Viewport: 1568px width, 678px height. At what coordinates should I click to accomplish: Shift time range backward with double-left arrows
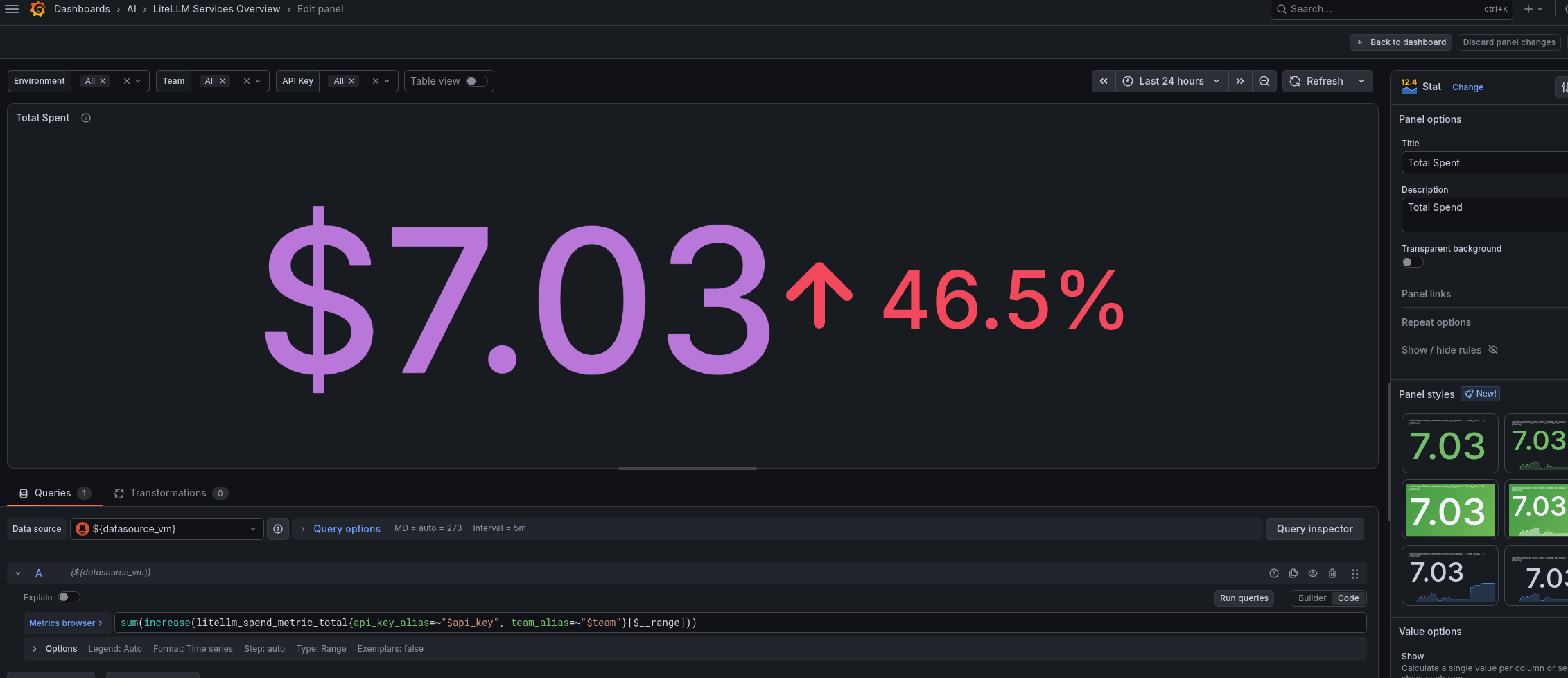tap(1104, 81)
